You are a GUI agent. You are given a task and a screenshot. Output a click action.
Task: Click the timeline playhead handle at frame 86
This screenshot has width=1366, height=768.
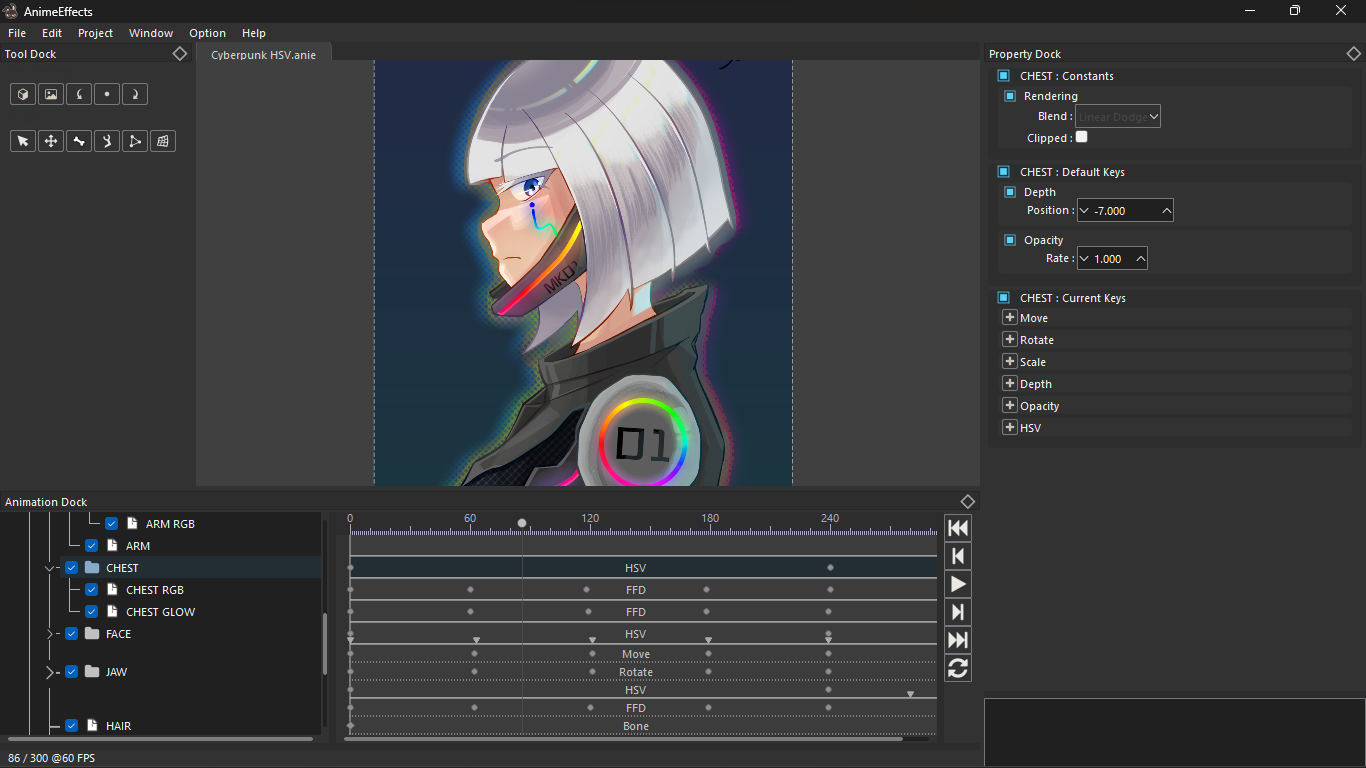[522, 523]
